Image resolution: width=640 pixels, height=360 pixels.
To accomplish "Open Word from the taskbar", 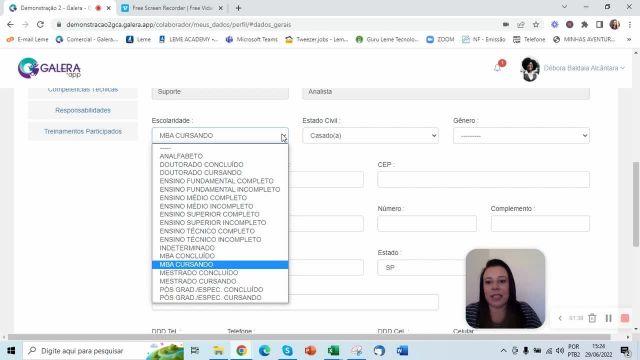I will click(402, 351).
